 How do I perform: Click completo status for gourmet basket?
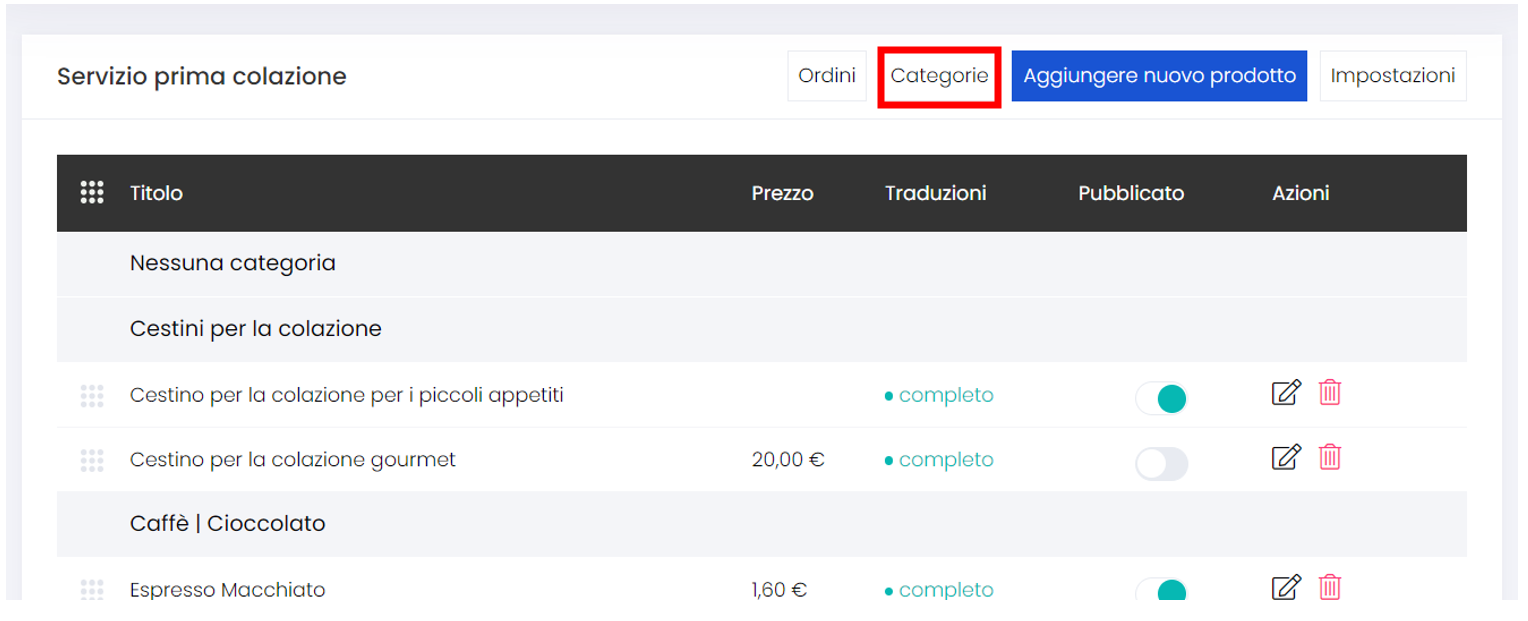click(939, 460)
